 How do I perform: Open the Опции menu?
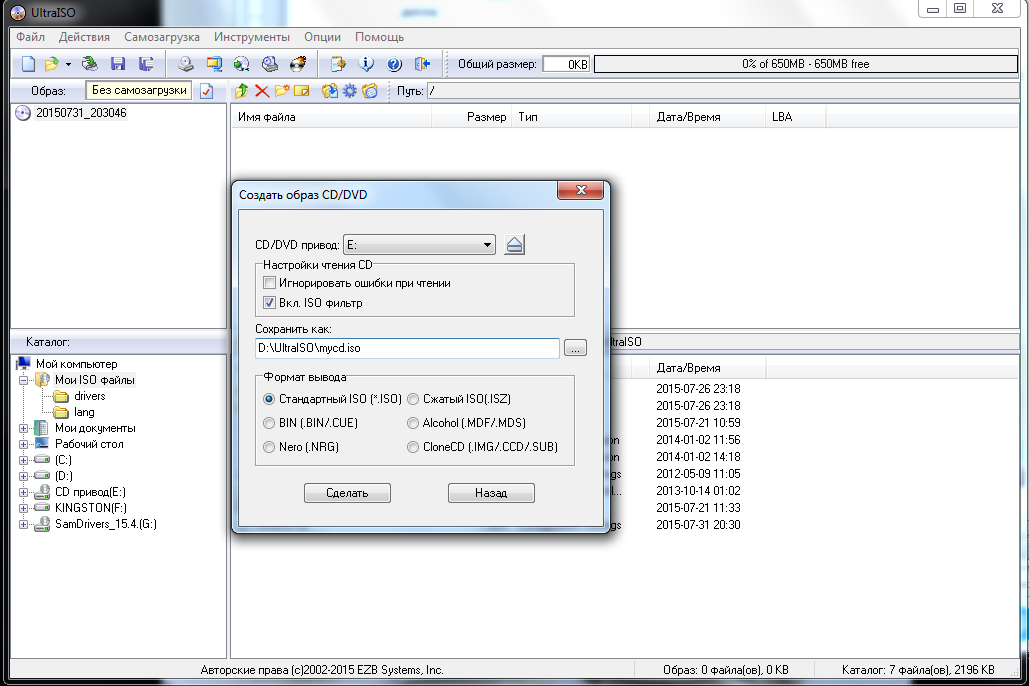coord(322,37)
